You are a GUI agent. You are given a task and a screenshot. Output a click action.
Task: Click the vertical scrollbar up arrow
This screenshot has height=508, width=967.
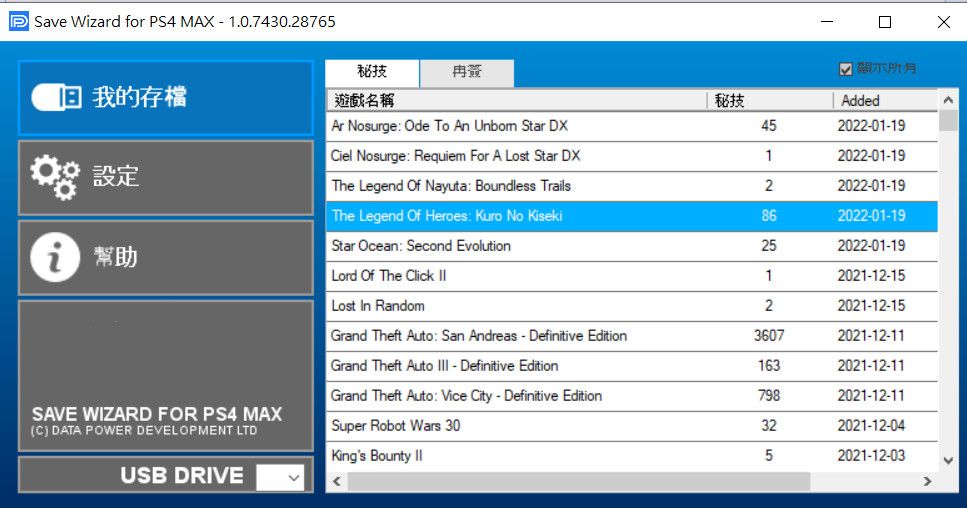pyautogui.click(x=948, y=100)
